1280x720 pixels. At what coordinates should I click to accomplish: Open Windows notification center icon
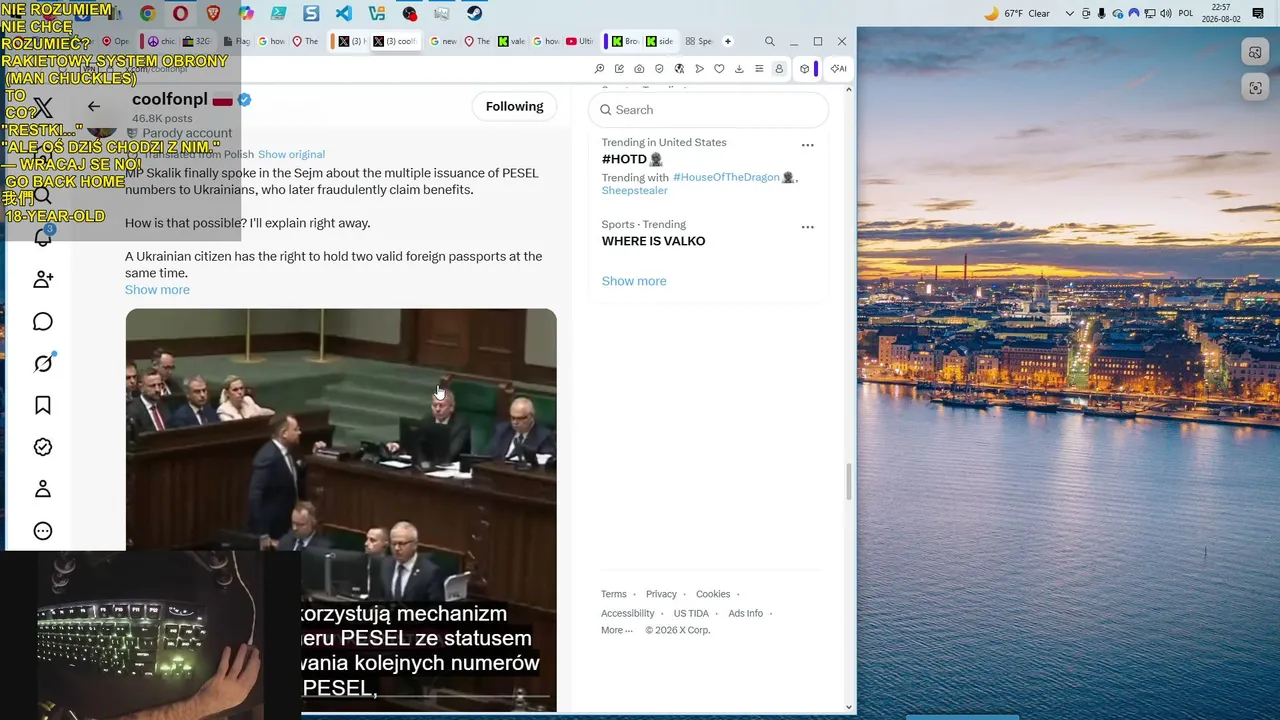pyautogui.click(x=1258, y=13)
